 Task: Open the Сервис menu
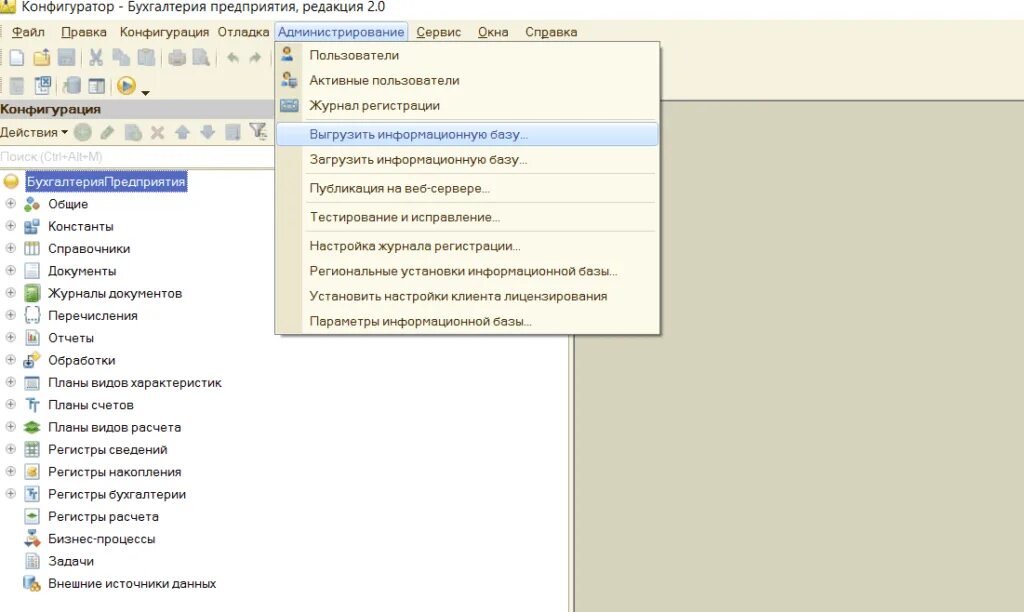pyautogui.click(x=439, y=32)
